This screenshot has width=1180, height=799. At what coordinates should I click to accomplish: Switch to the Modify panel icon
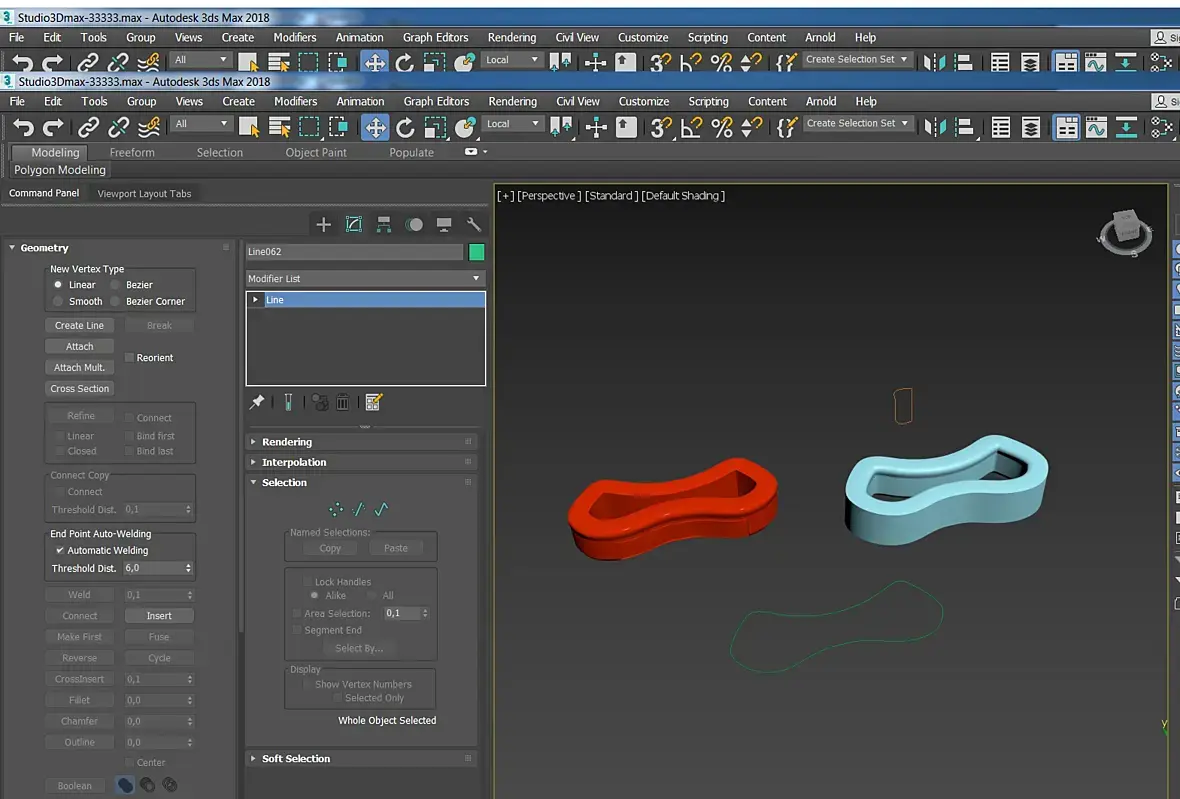[353, 225]
